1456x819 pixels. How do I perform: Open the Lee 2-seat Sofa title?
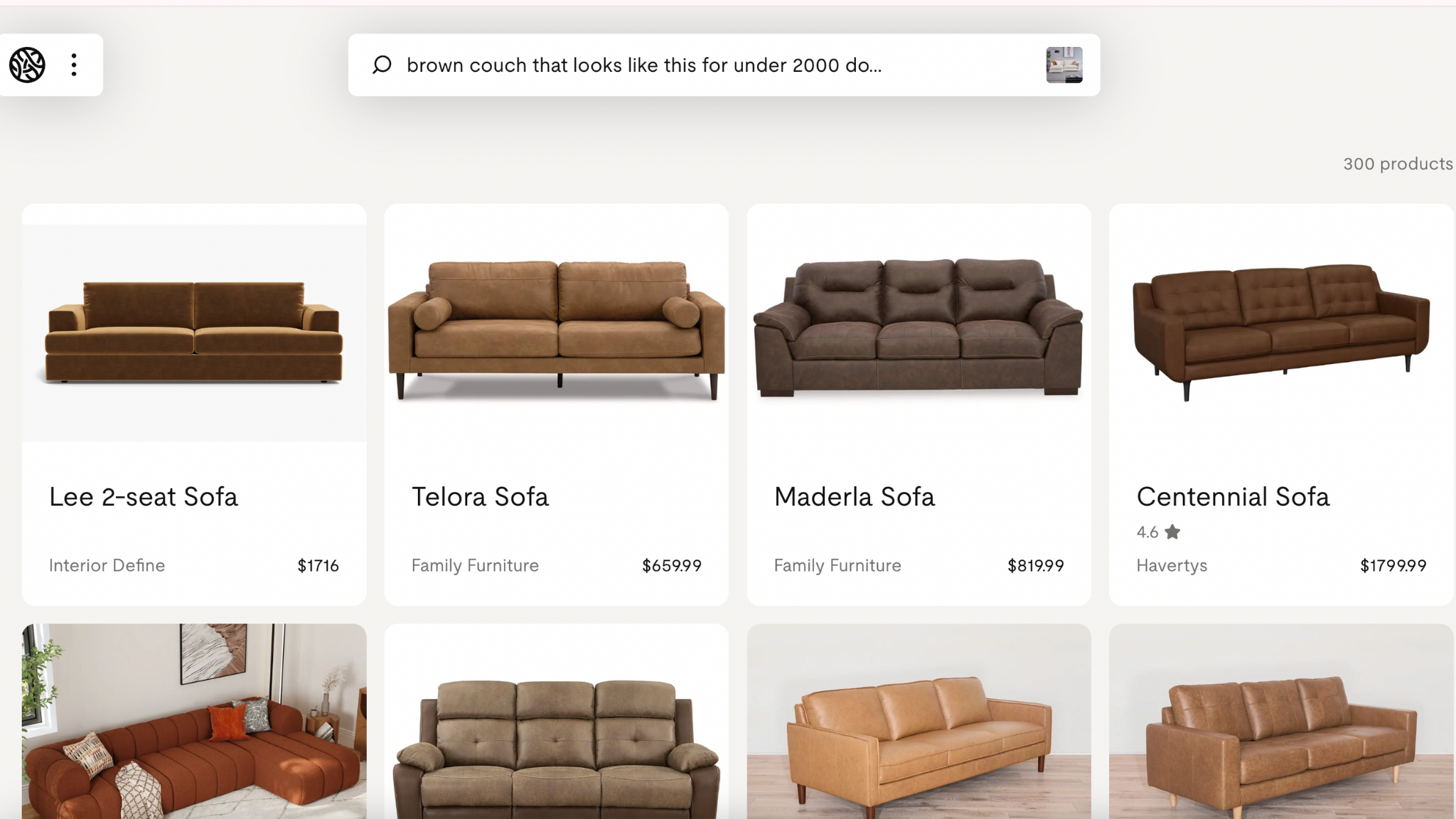coord(144,496)
